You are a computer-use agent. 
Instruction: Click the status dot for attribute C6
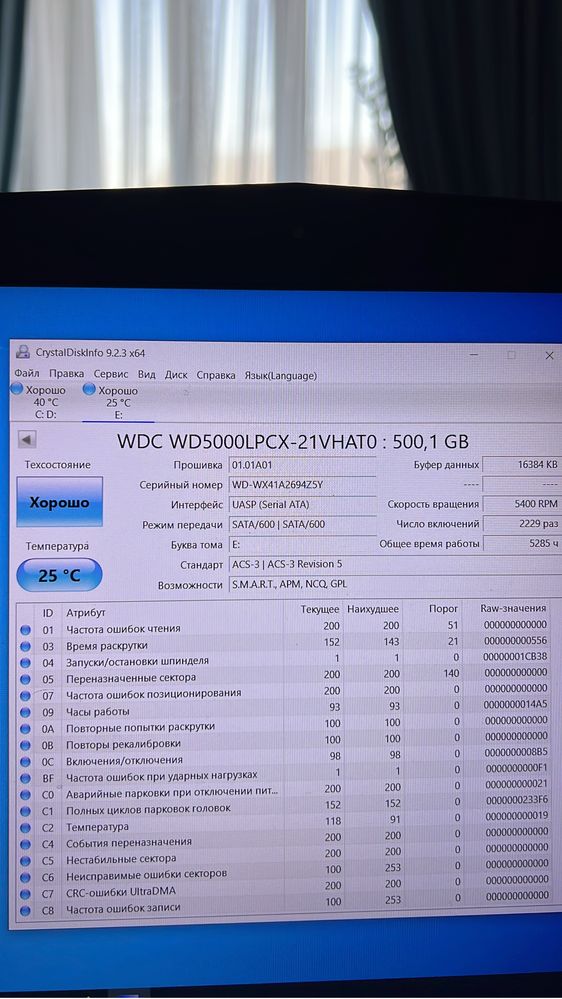click(x=25, y=878)
